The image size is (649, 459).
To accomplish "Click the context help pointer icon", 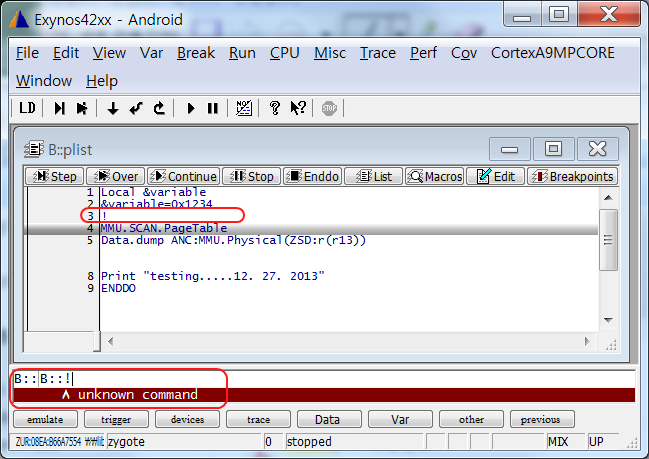I will (x=297, y=108).
